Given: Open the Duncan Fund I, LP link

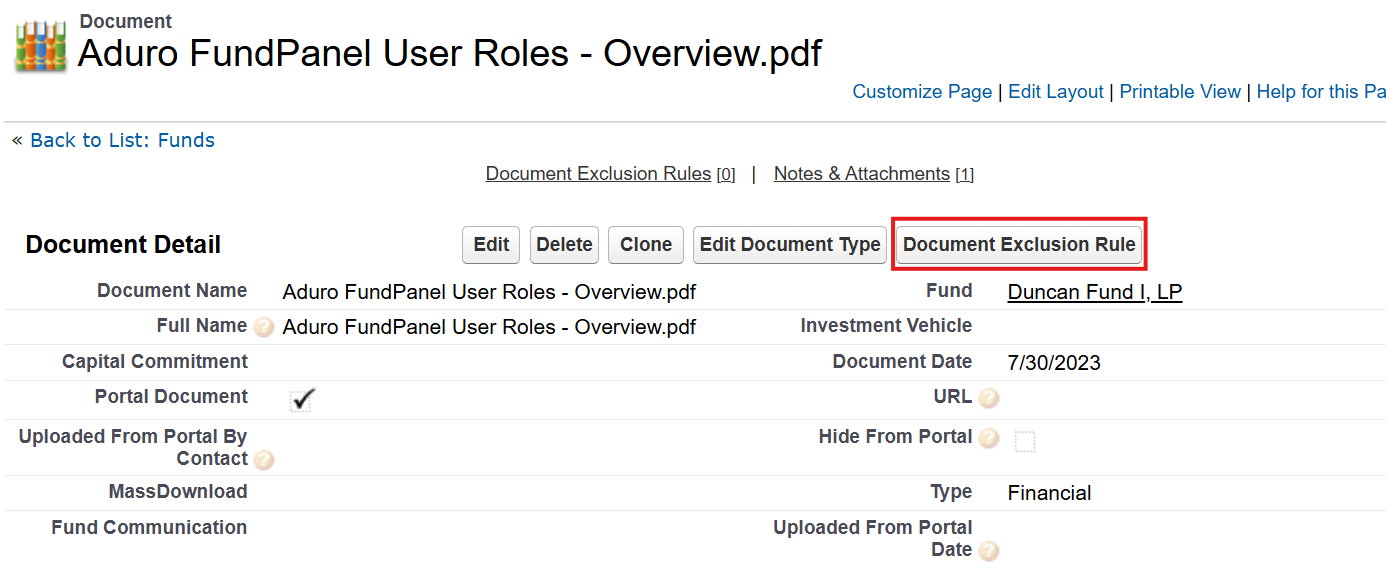Looking at the screenshot, I should pyautogui.click(x=1095, y=293).
